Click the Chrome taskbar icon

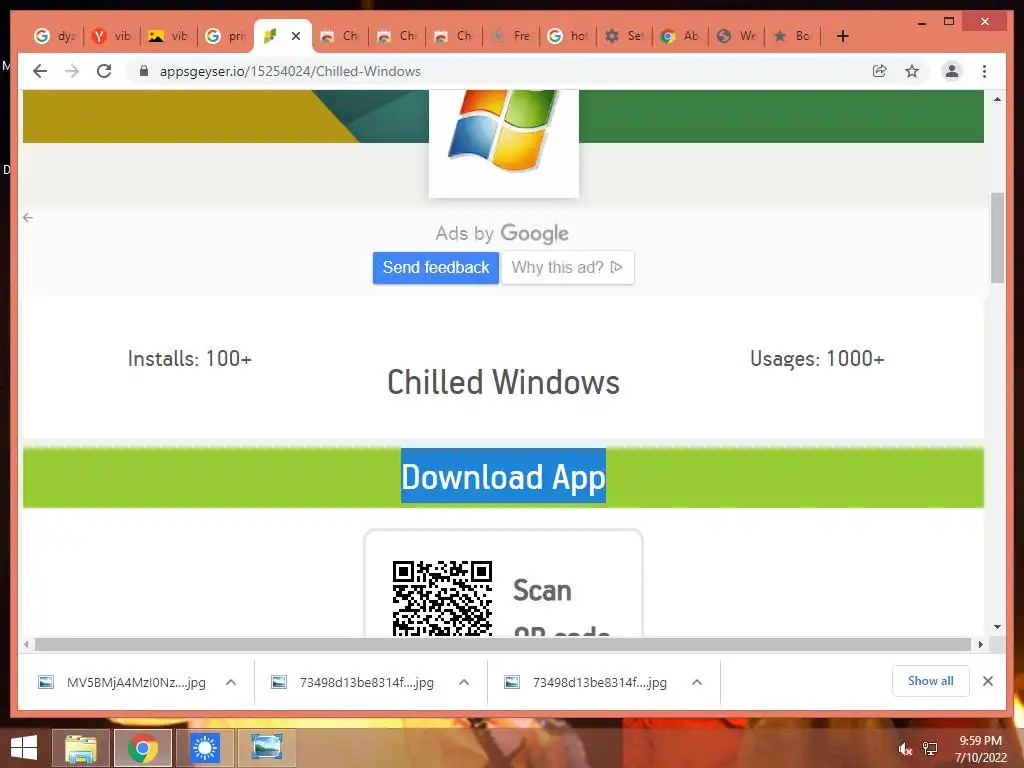coord(143,748)
